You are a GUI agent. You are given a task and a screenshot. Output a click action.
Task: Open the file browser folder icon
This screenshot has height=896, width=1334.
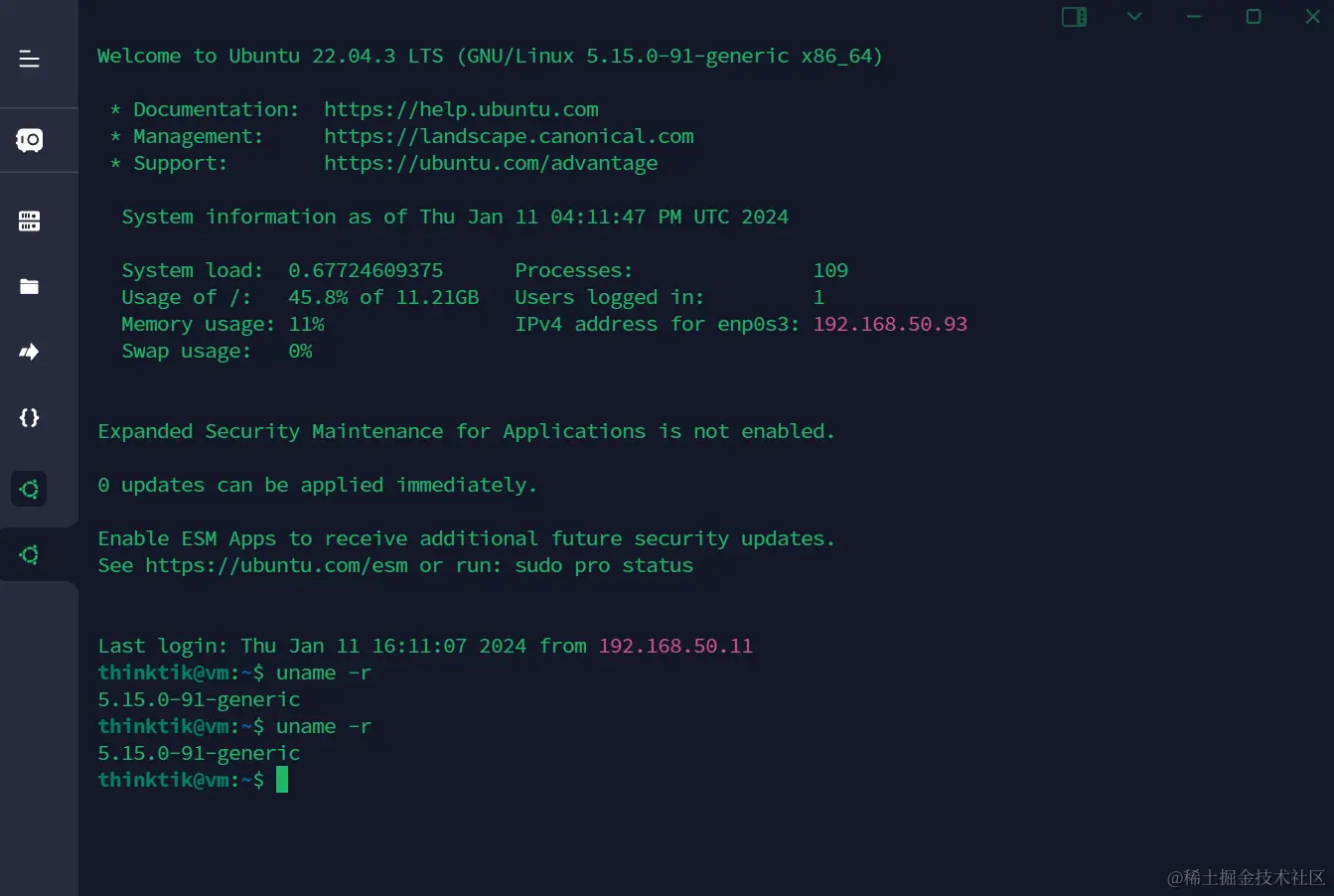28,287
